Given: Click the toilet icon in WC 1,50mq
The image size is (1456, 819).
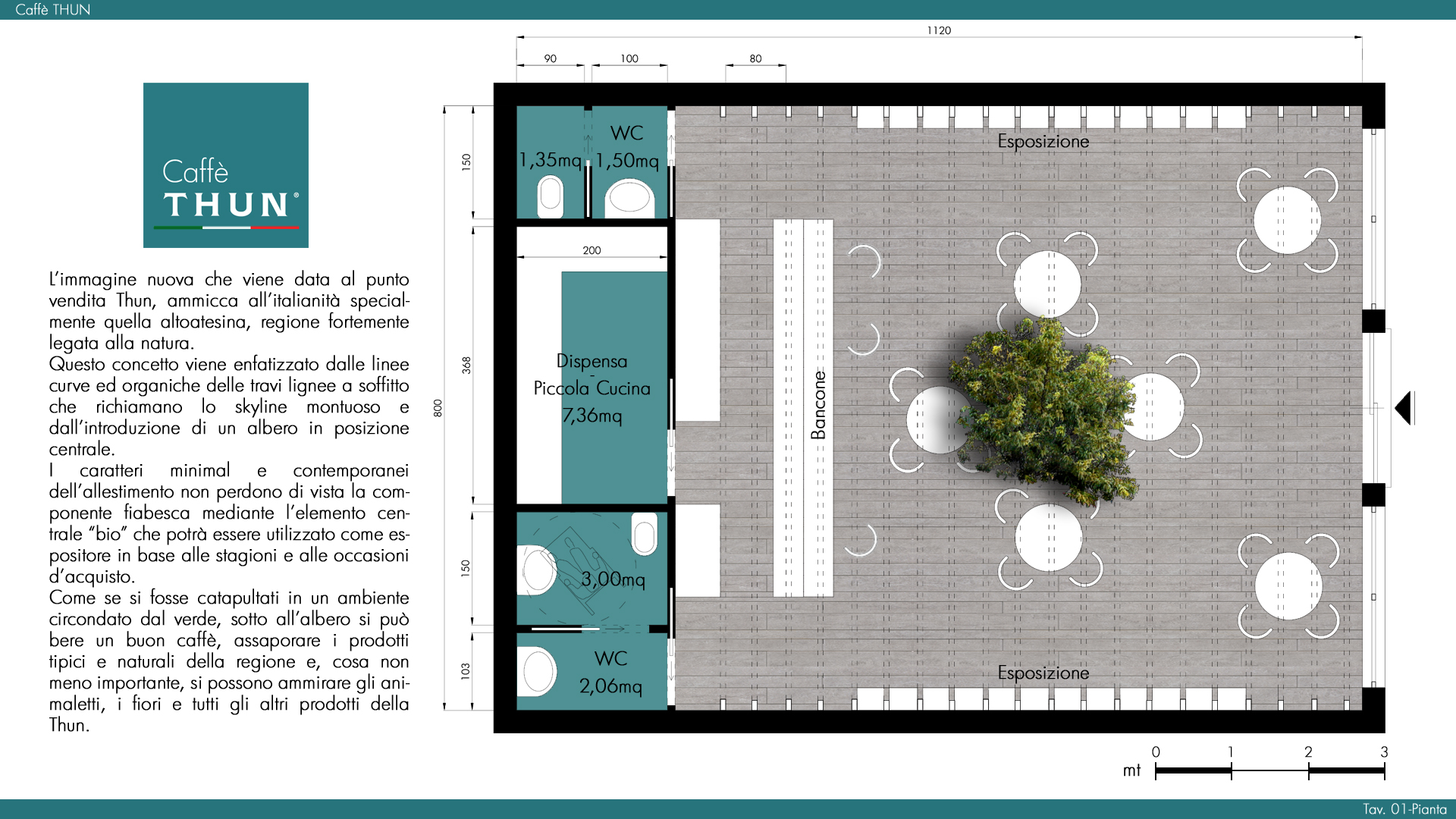Looking at the screenshot, I should click(629, 197).
